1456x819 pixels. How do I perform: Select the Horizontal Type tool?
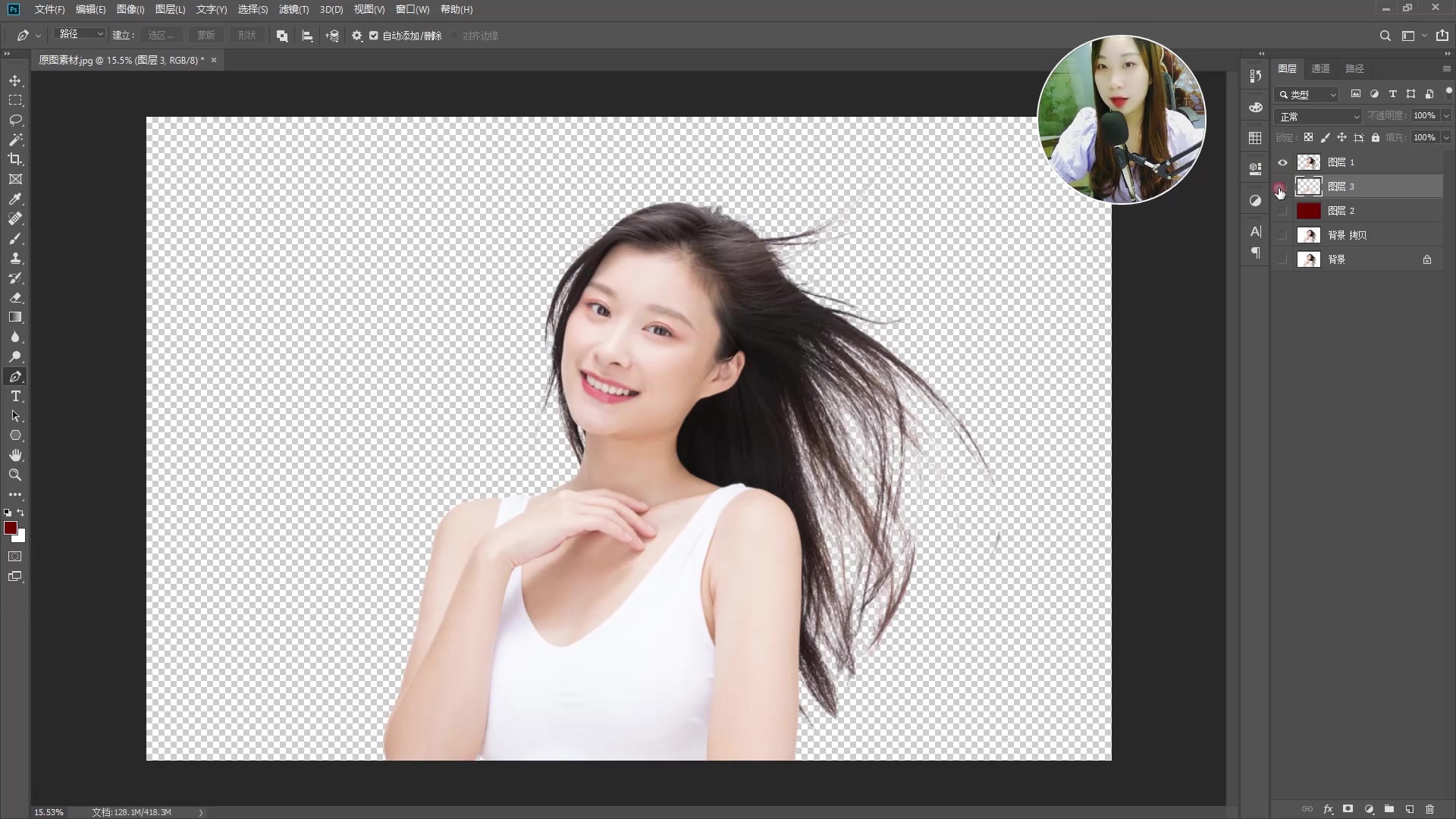click(x=15, y=397)
